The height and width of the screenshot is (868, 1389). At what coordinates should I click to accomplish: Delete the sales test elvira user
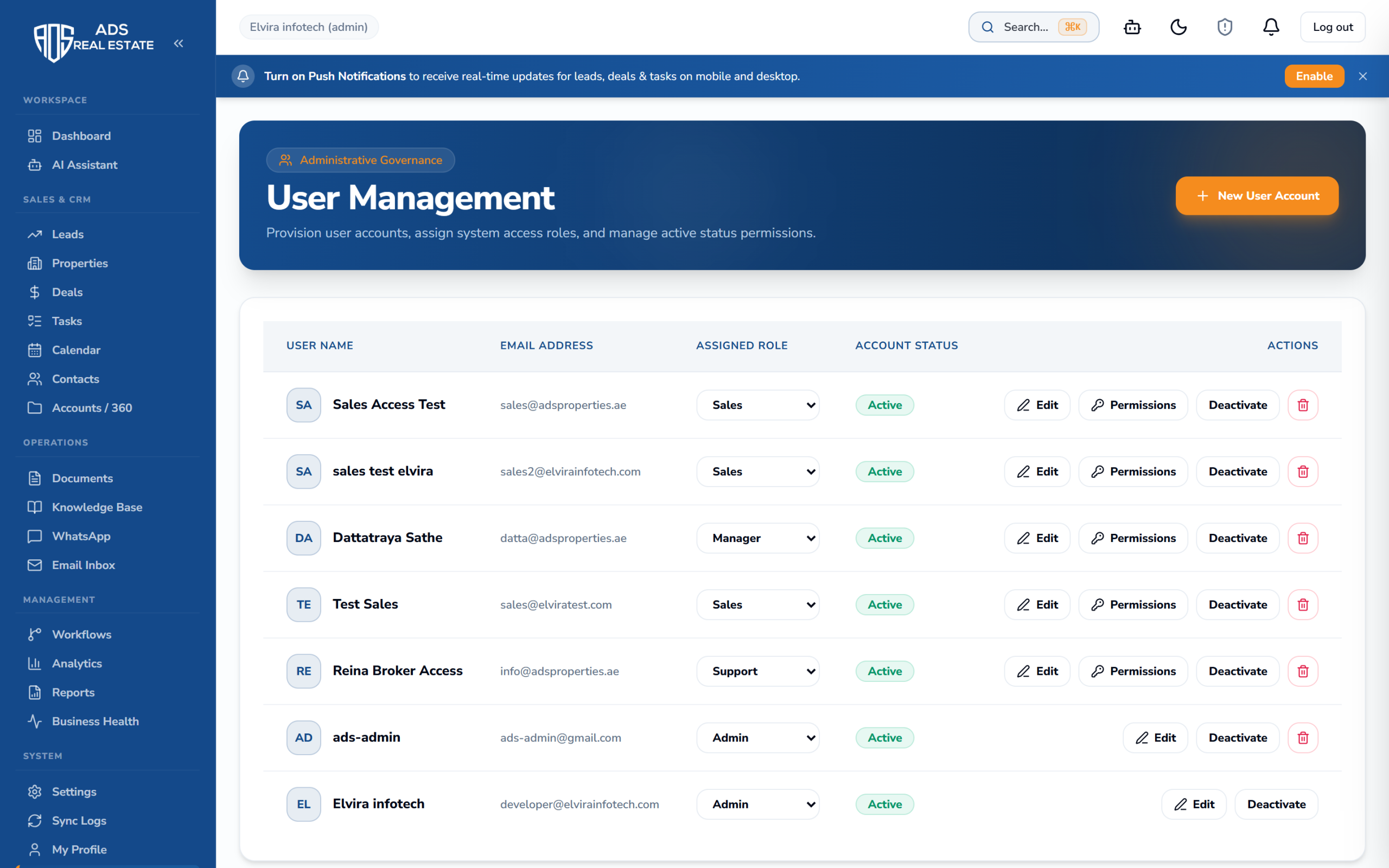(1303, 471)
